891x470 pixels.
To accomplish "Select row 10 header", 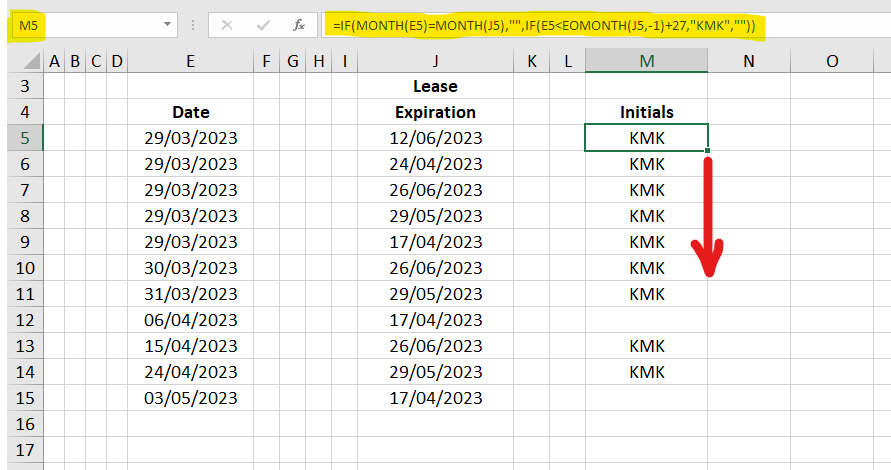I will [x=25, y=268].
